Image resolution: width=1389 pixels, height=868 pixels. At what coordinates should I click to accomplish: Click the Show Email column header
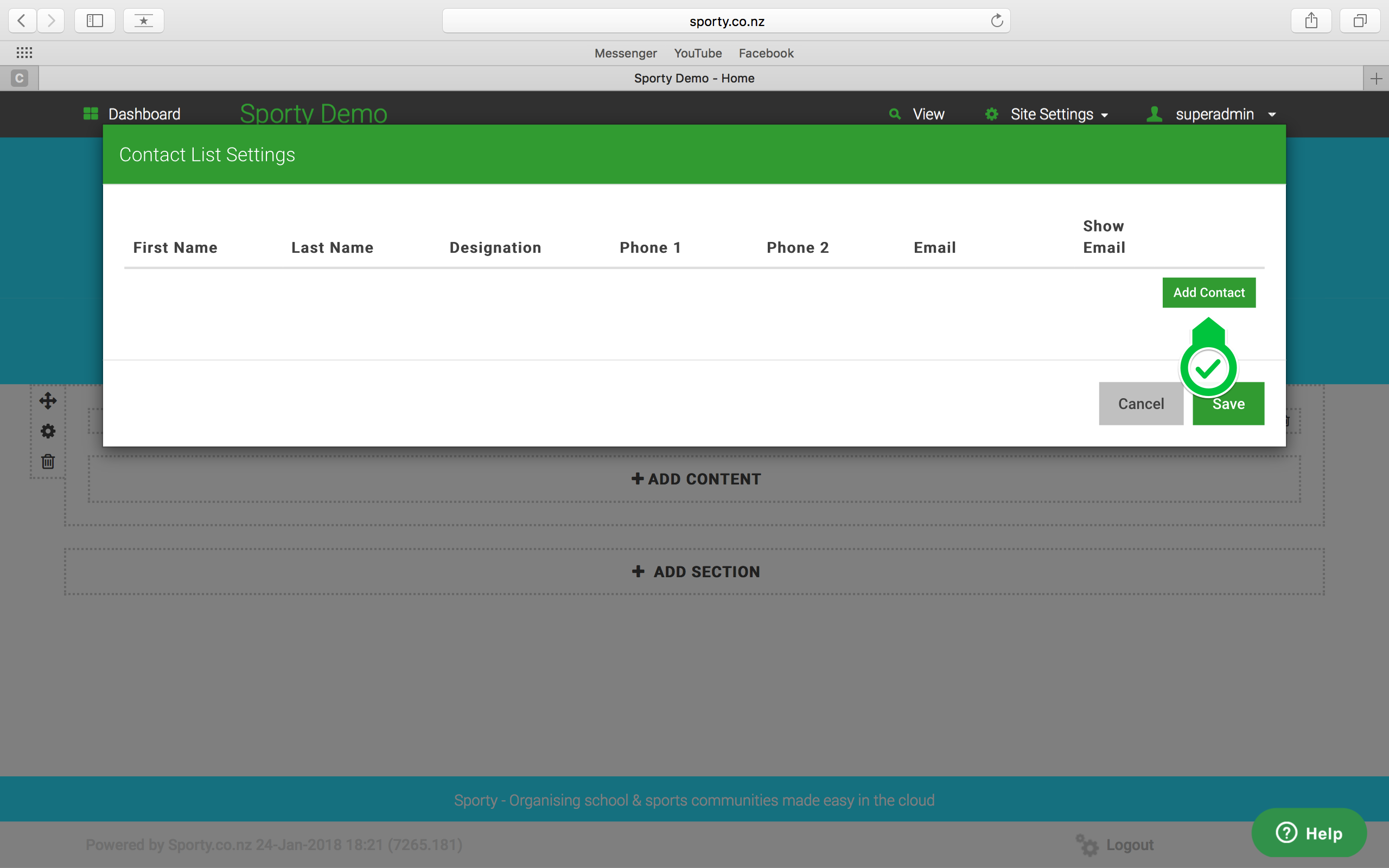point(1104,237)
